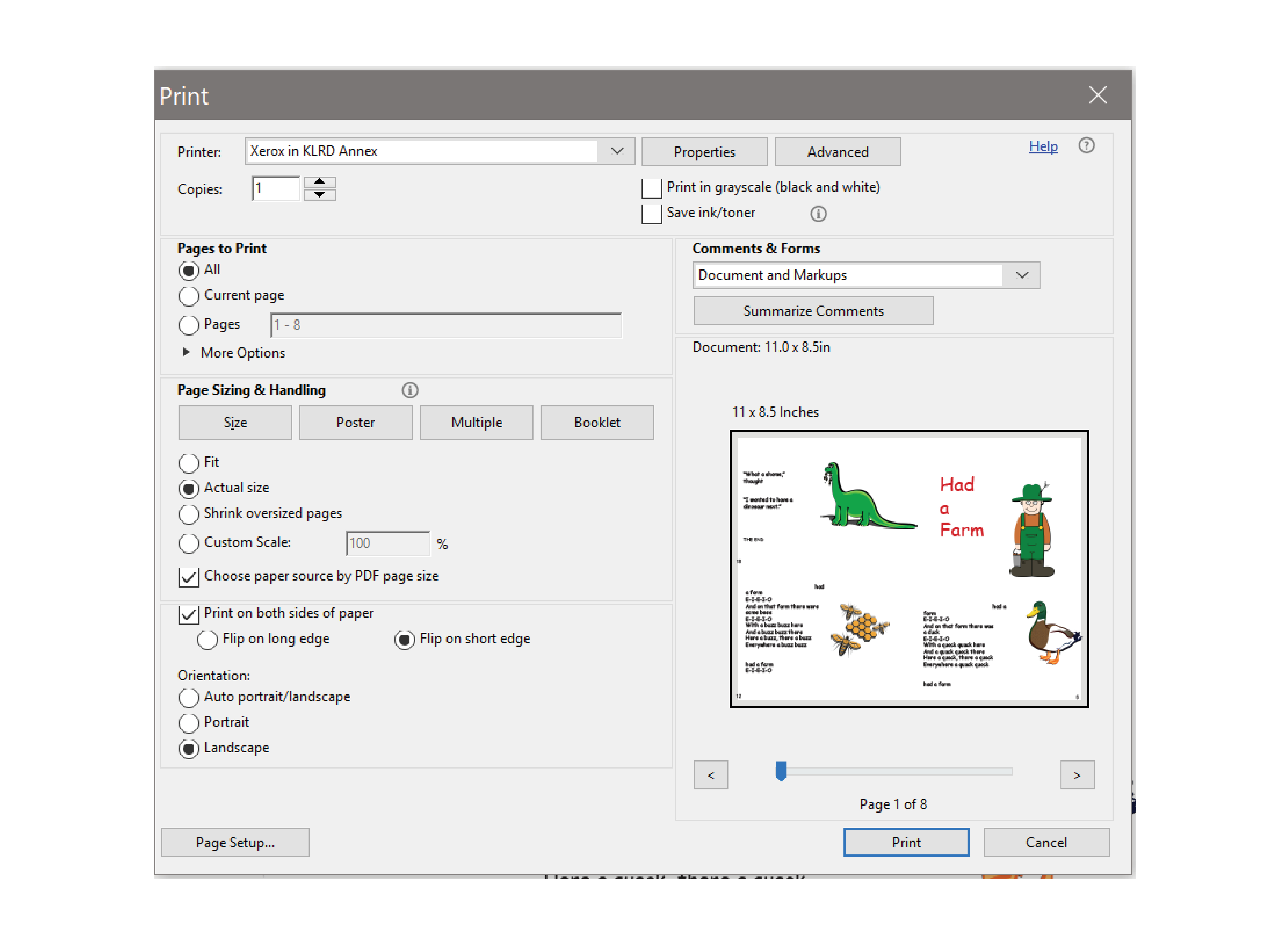Open Page Setup dialog
The image size is (1288, 937).
[235, 842]
